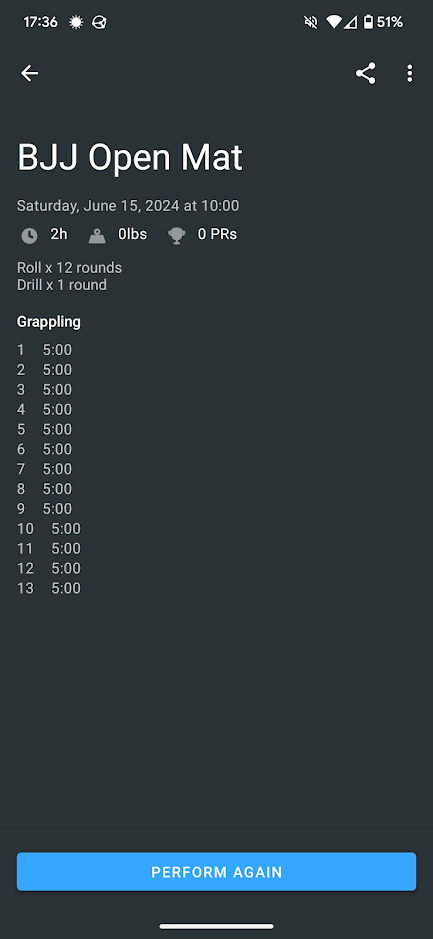
Task: Click the weight volume icon
Action: [x=97, y=236]
